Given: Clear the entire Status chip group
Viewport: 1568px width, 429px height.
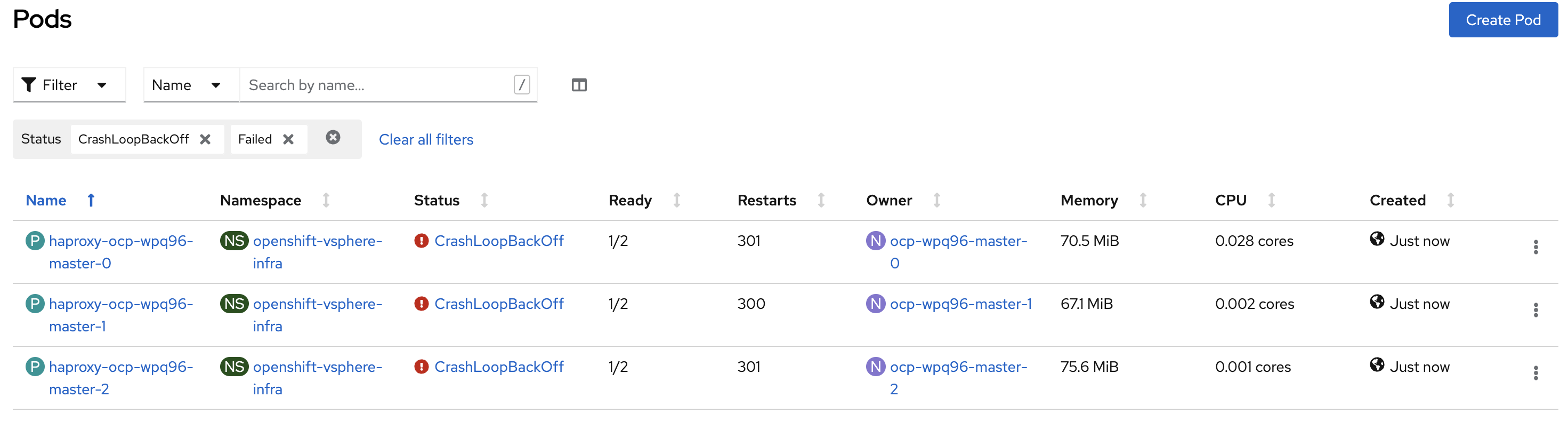Looking at the screenshot, I should point(333,138).
